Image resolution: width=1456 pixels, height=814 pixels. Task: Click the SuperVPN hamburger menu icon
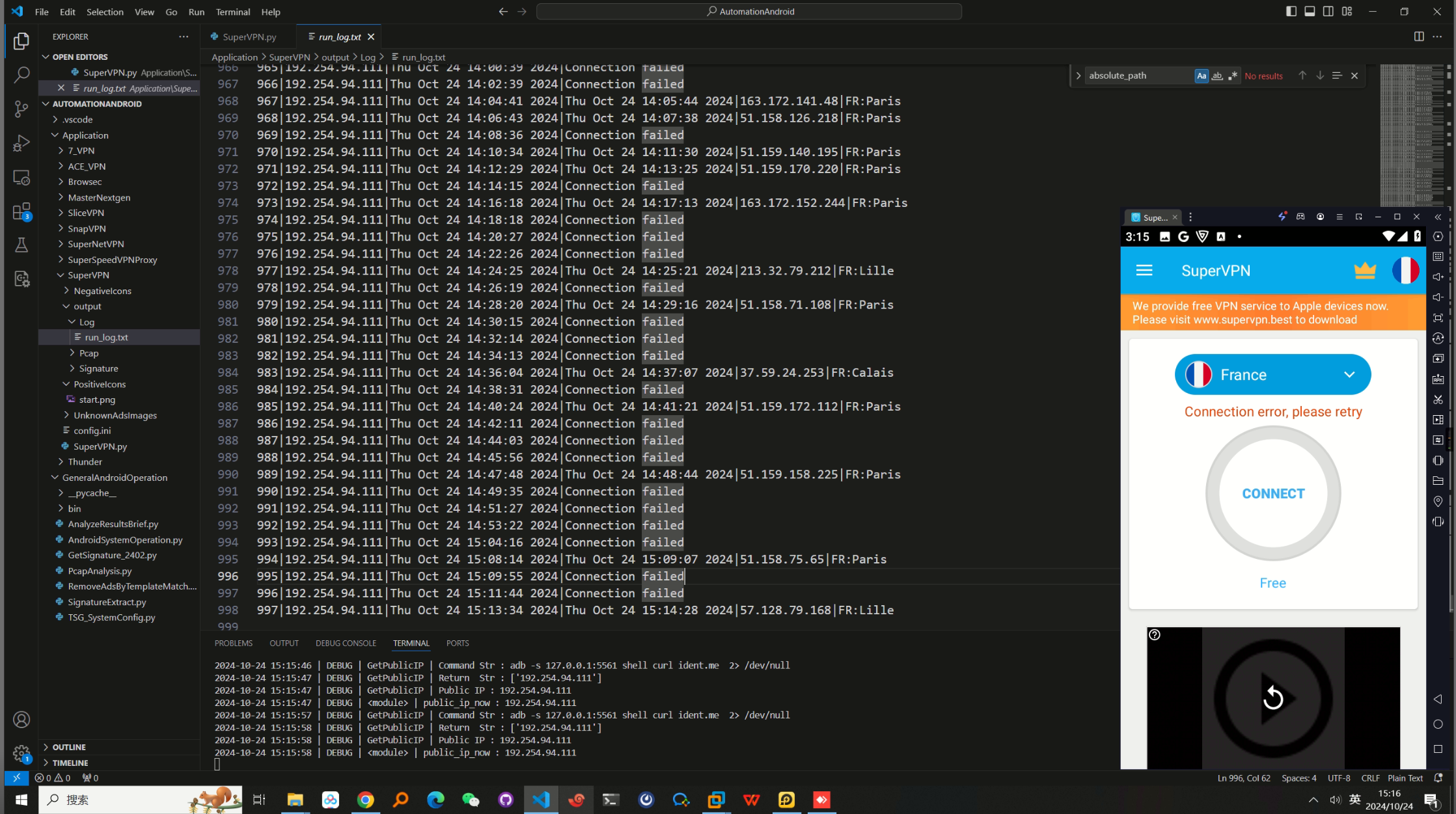pos(1144,271)
